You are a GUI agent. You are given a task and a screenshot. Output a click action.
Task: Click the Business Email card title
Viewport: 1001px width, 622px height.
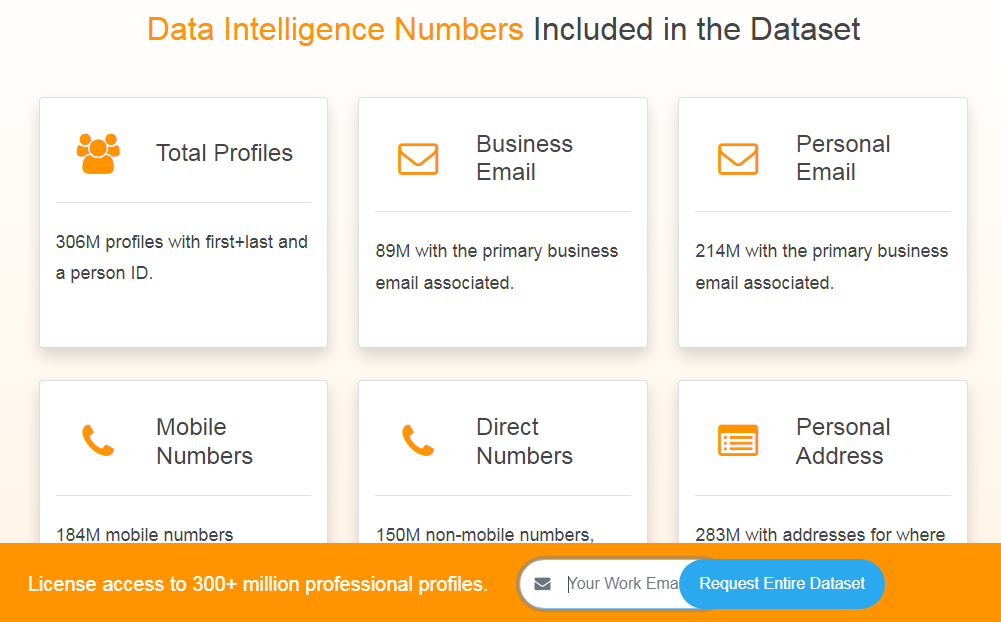click(x=524, y=158)
